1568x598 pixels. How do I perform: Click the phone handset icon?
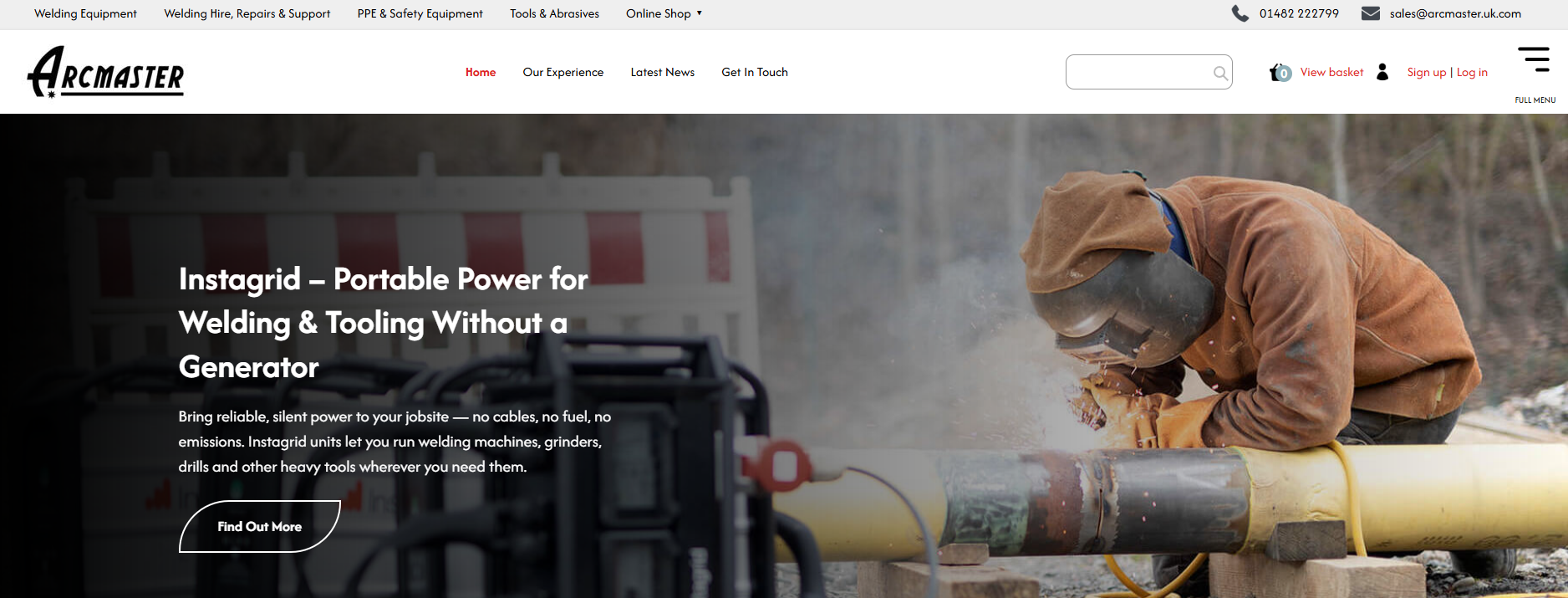tap(1240, 13)
